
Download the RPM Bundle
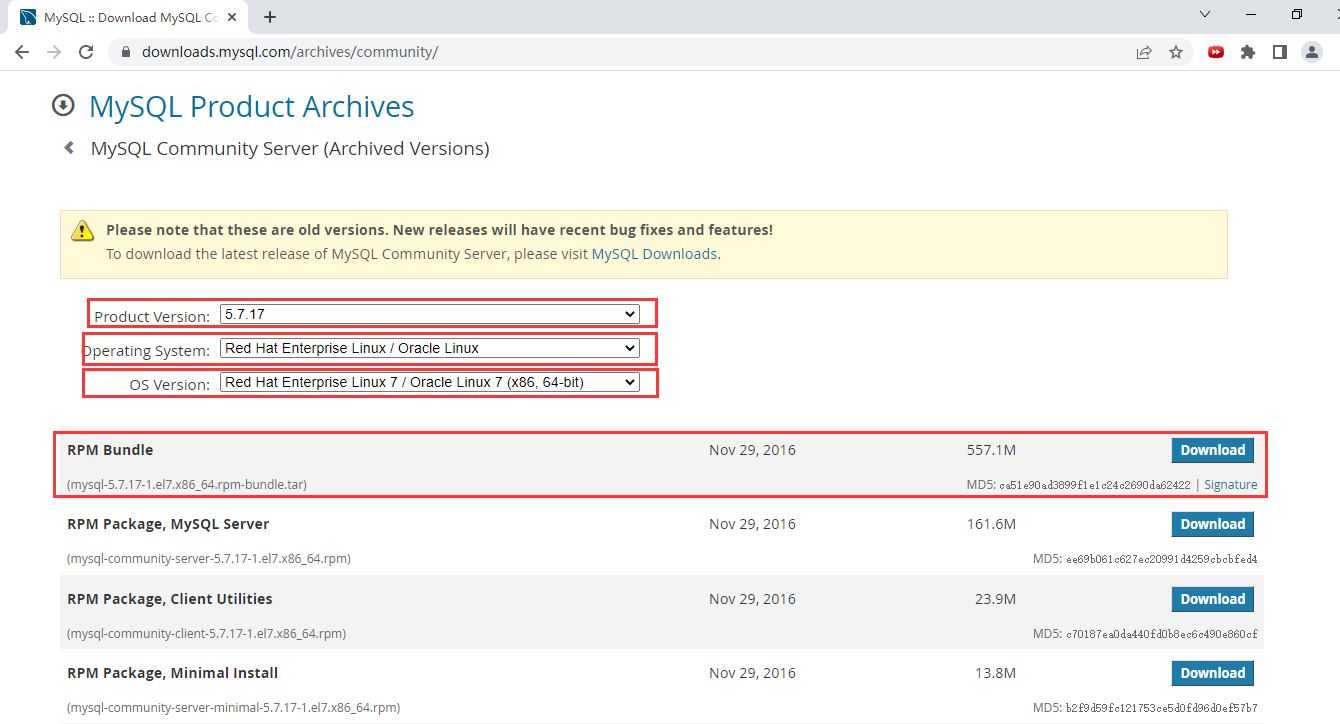coord(1212,450)
